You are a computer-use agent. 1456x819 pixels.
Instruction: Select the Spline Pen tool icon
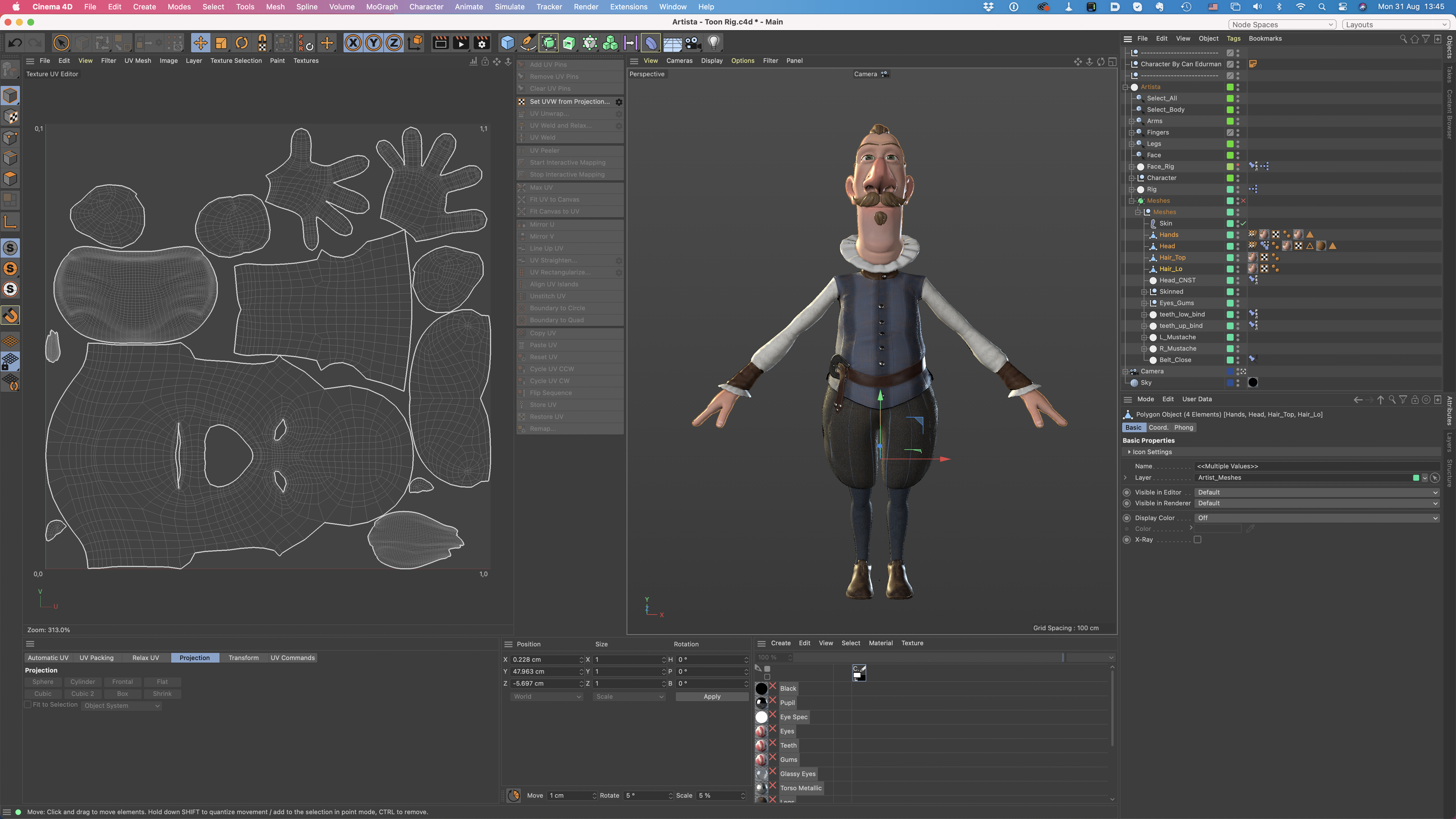point(528,43)
